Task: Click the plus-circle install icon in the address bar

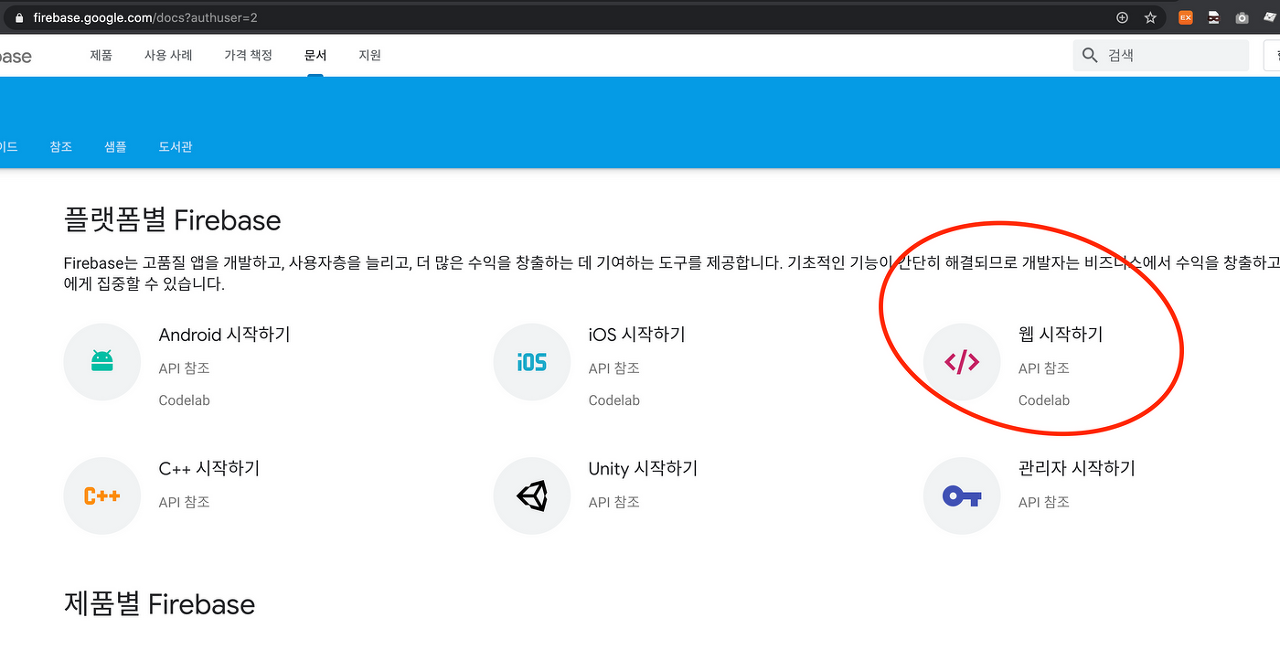Action: 1122,18
